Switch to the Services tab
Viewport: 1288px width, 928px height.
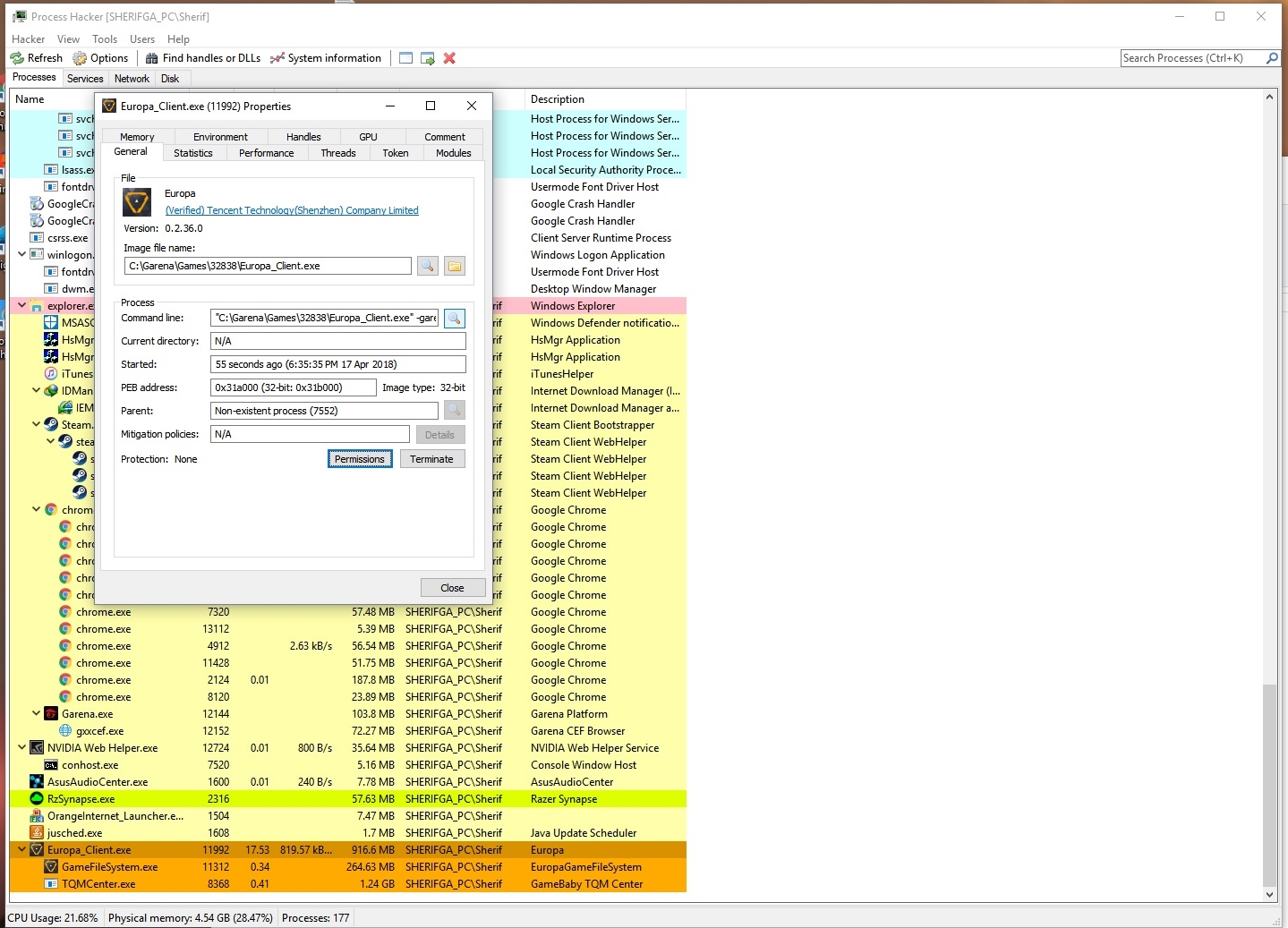(85, 79)
